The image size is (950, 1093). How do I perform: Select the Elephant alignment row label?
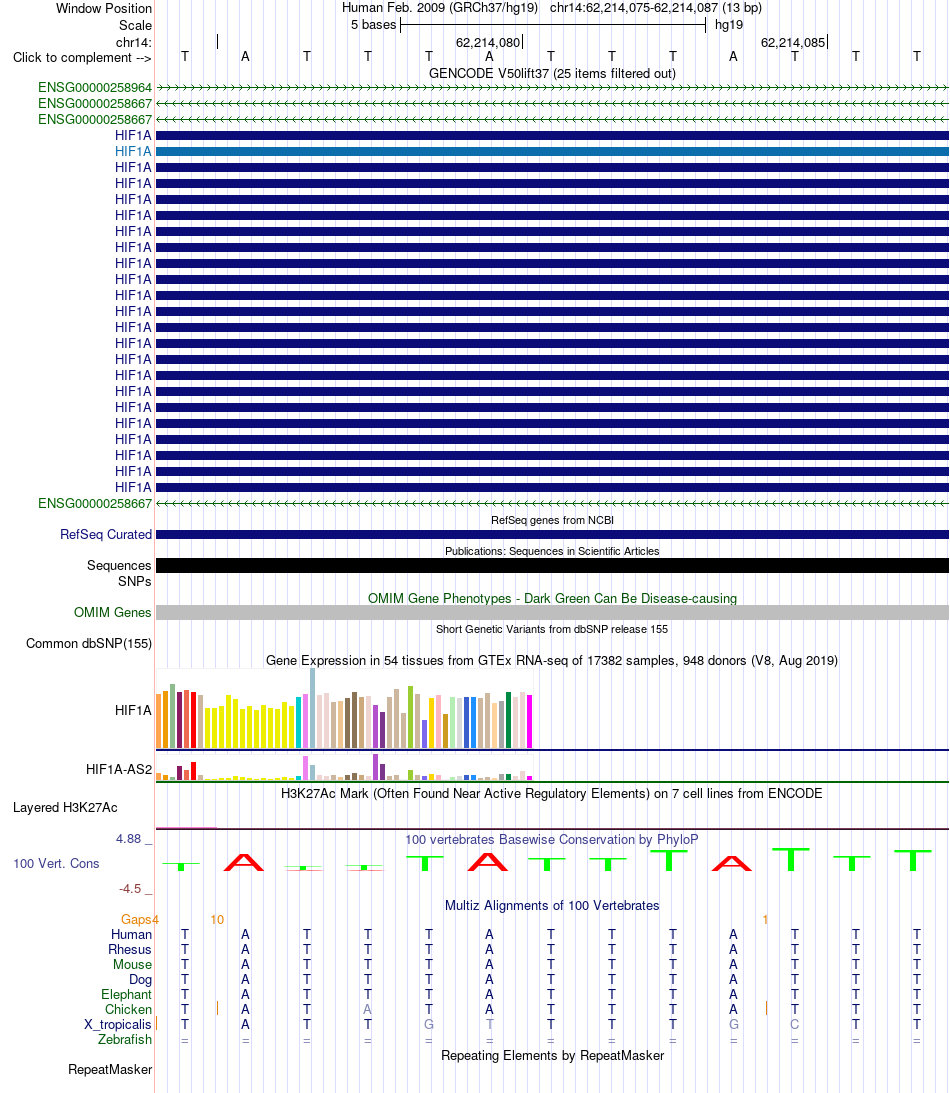pos(126,994)
